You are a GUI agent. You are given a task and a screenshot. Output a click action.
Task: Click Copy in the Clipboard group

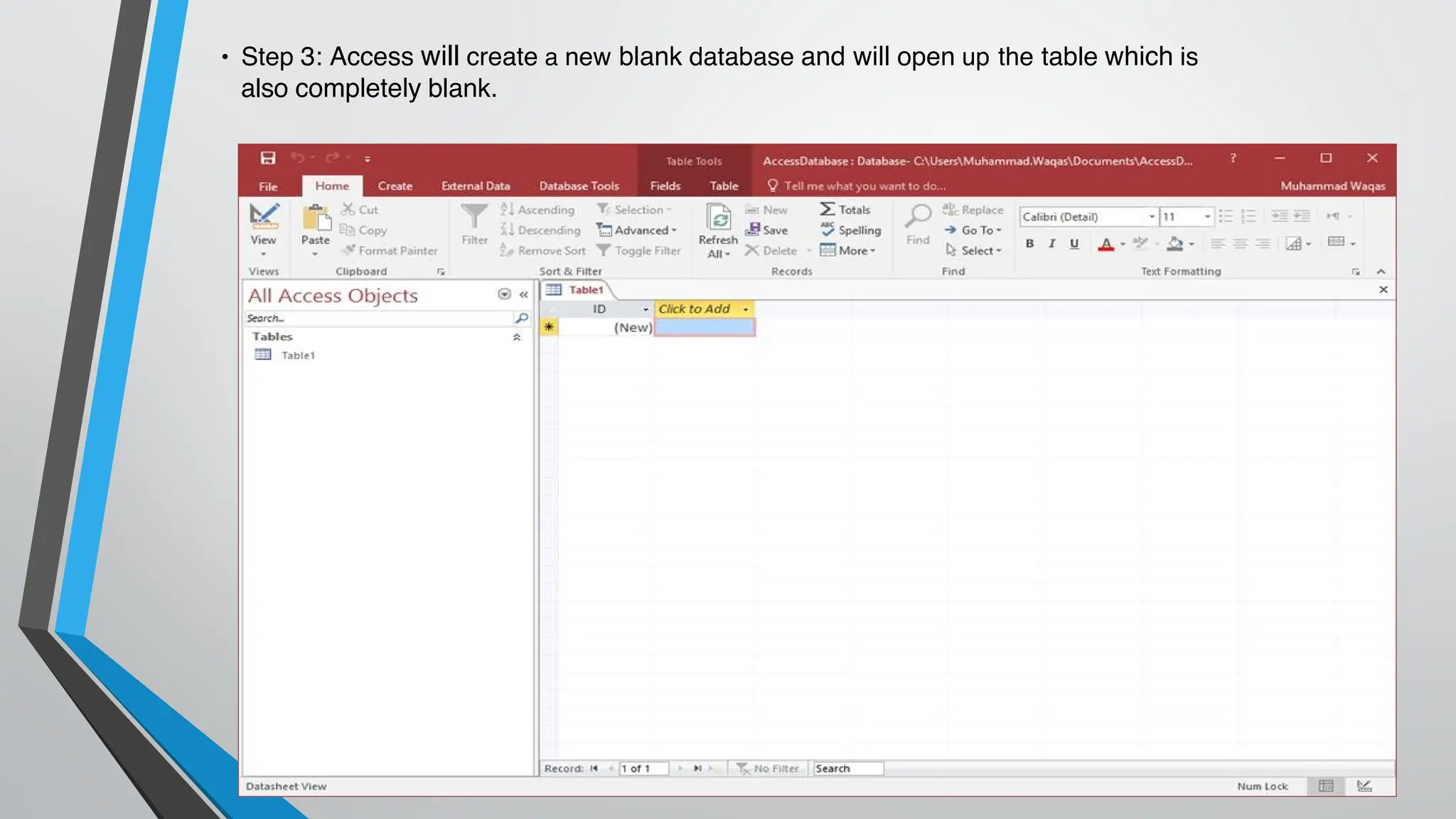(363, 230)
